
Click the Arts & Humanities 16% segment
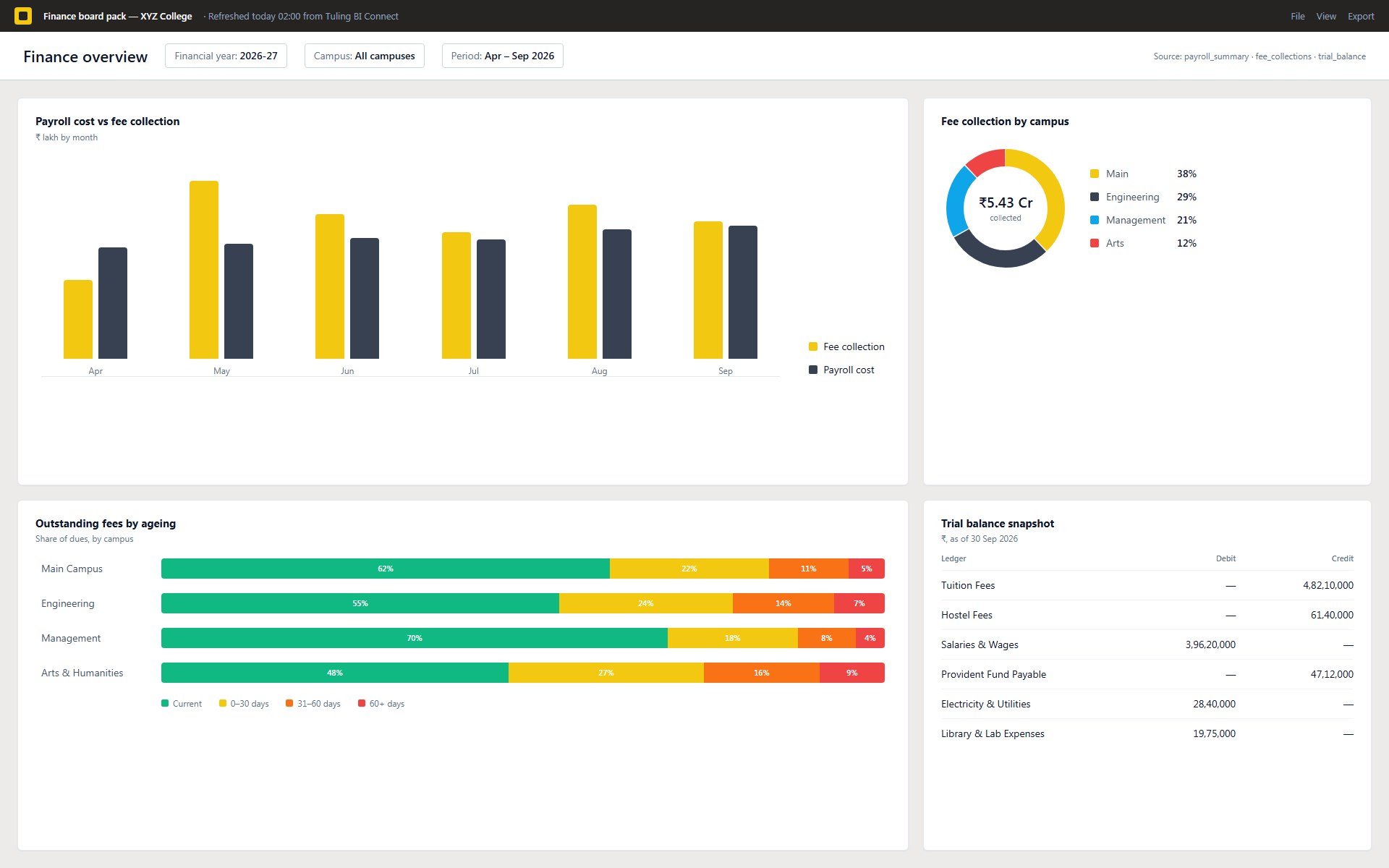[762, 673]
